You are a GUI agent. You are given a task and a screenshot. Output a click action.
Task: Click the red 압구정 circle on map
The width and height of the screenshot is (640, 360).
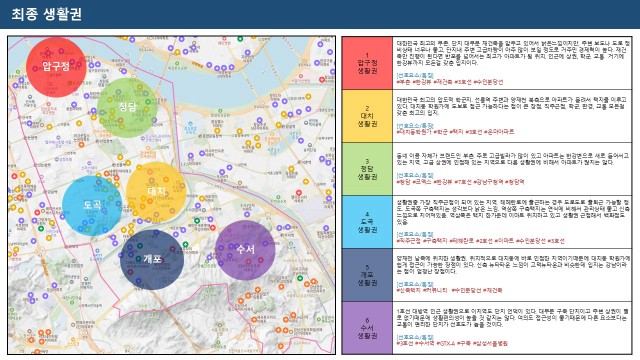point(56,67)
